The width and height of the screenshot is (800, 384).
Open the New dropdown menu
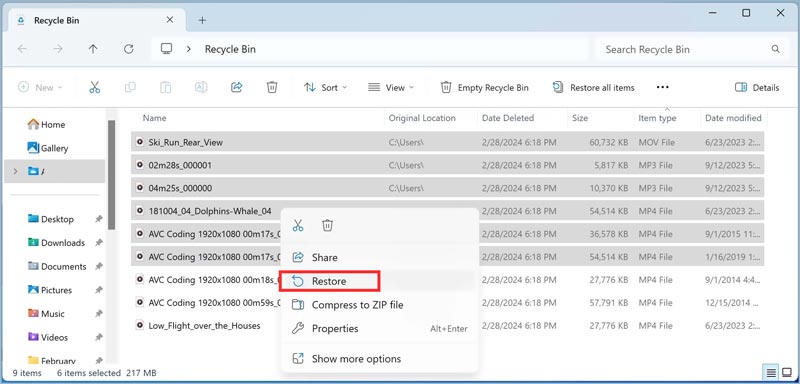coord(40,87)
